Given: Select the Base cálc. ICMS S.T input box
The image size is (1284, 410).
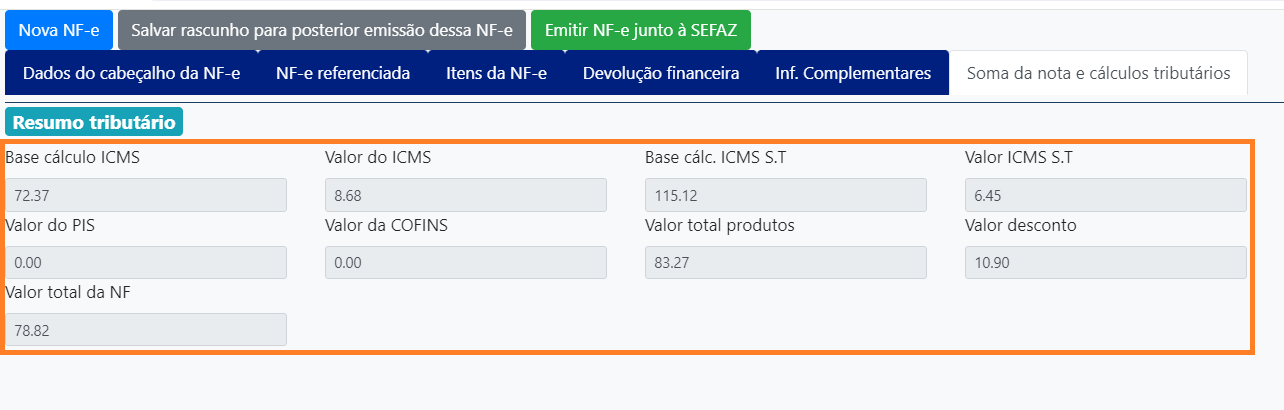Looking at the screenshot, I should click(786, 195).
